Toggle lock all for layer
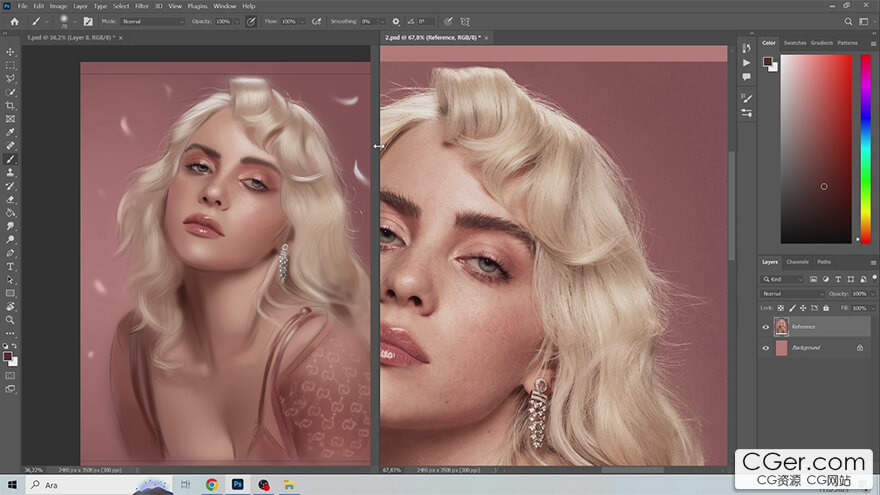The image size is (880, 495). (x=826, y=308)
